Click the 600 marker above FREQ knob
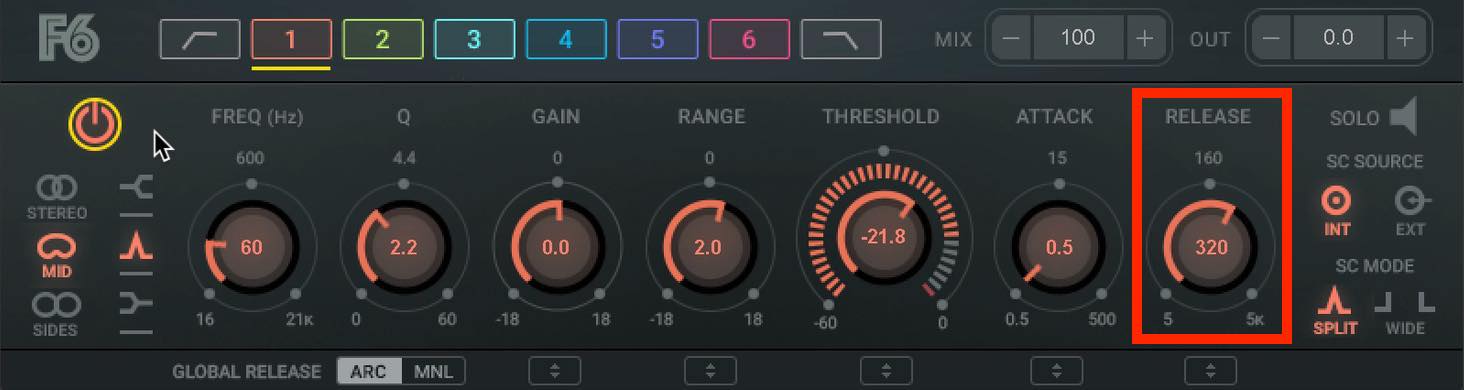Viewport: 1464px width, 390px height. click(251, 158)
